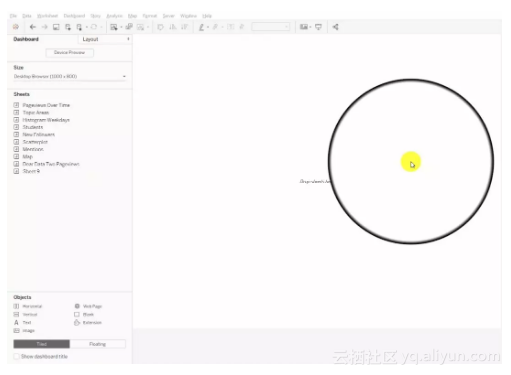The image size is (511, 375).
Task: Open the Server menu
Action: 169,16
